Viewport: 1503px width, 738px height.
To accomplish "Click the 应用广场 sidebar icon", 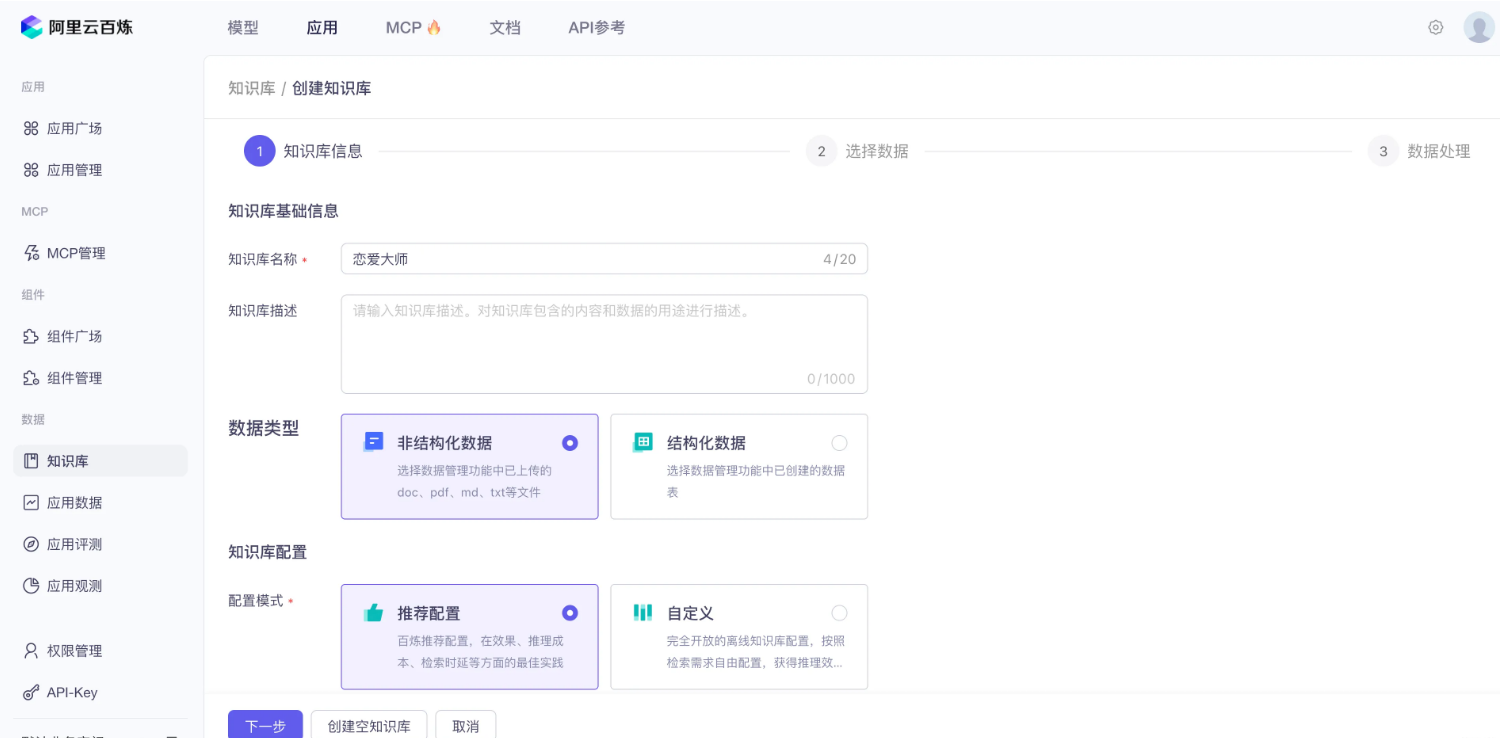I will pos(31,128).
